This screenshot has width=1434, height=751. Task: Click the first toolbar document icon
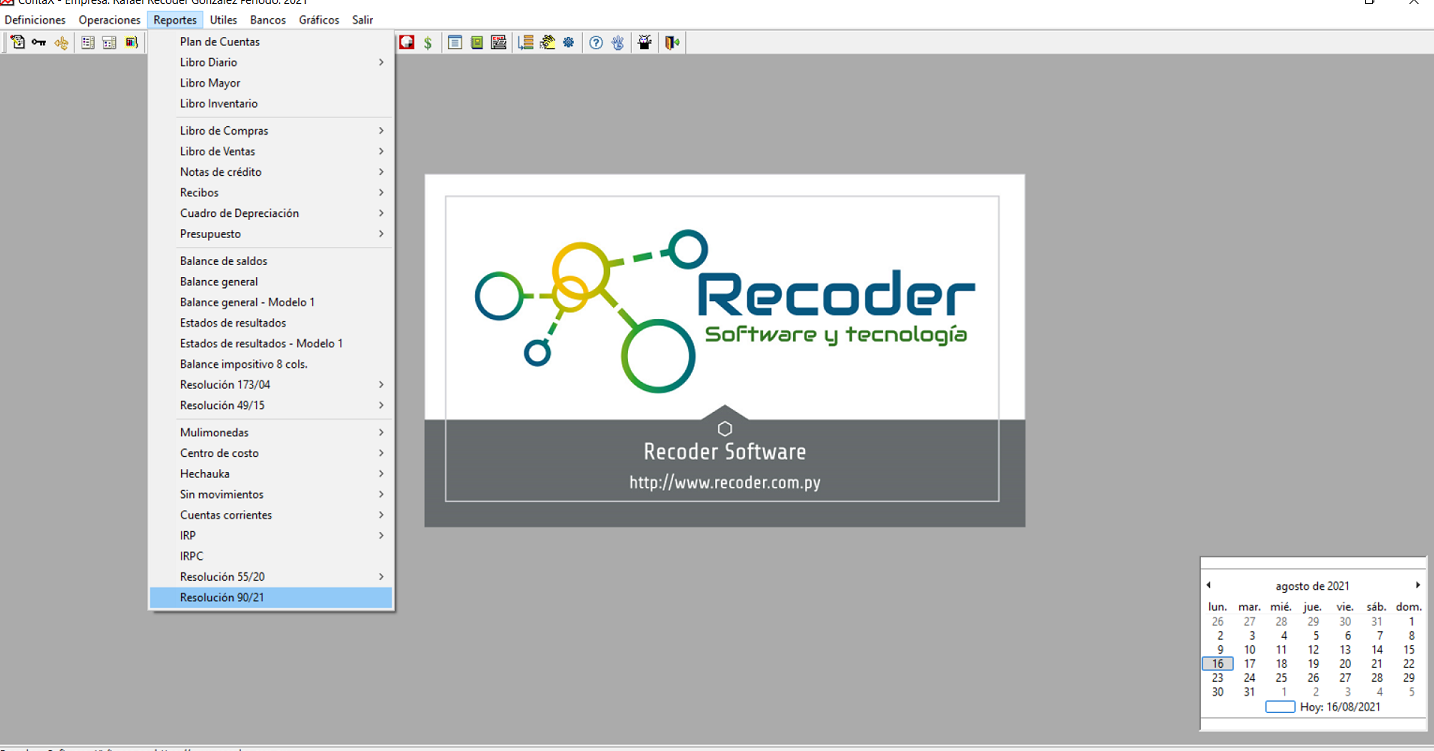pos(18,42)
